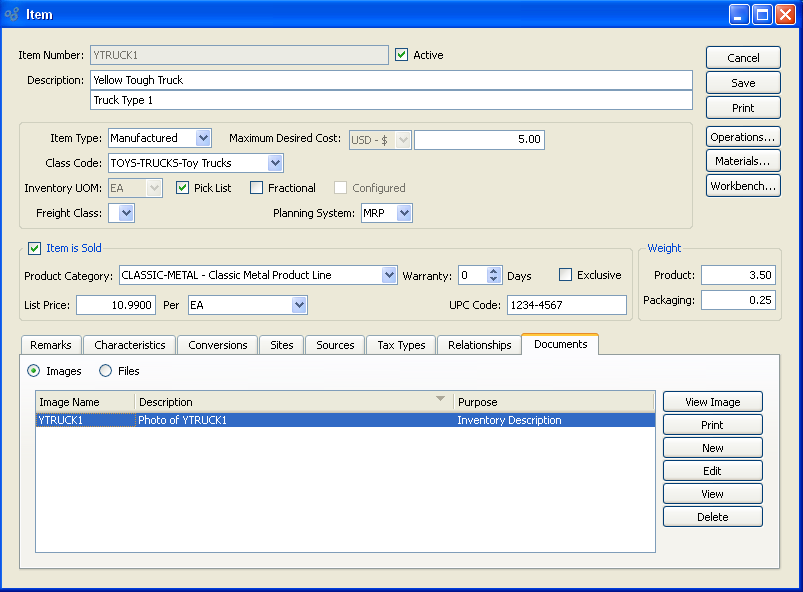Switch to the Remarks tab

51,345
